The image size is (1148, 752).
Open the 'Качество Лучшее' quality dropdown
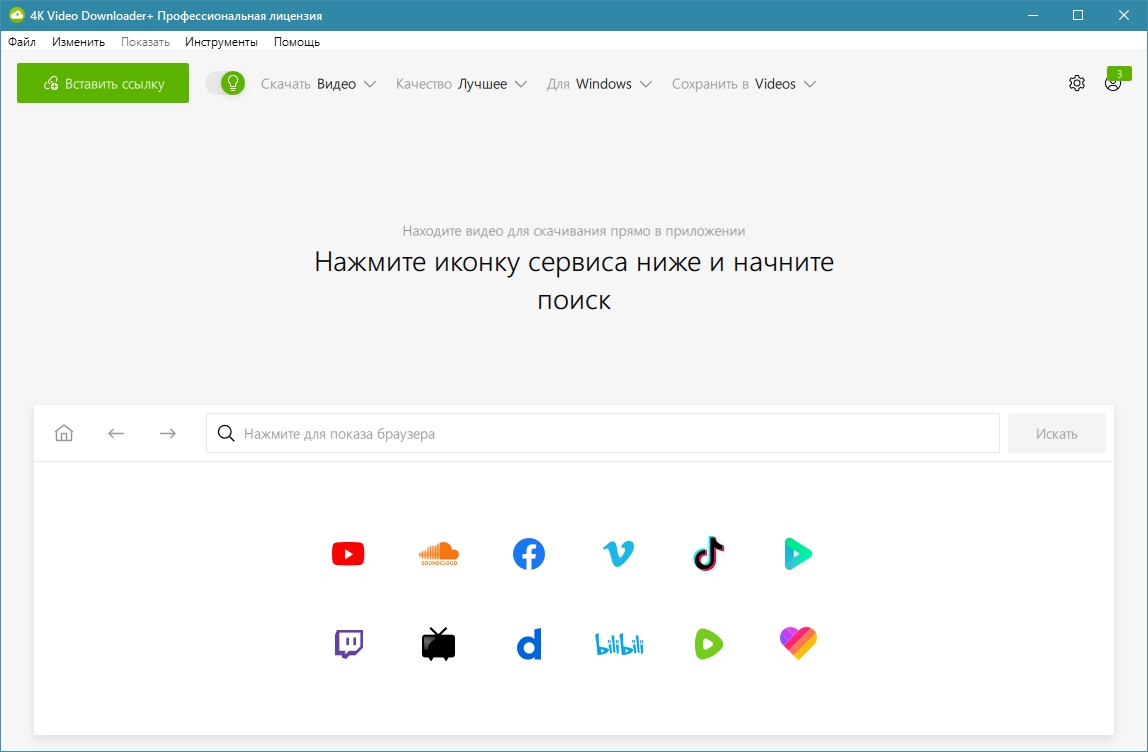coord(461,84)
